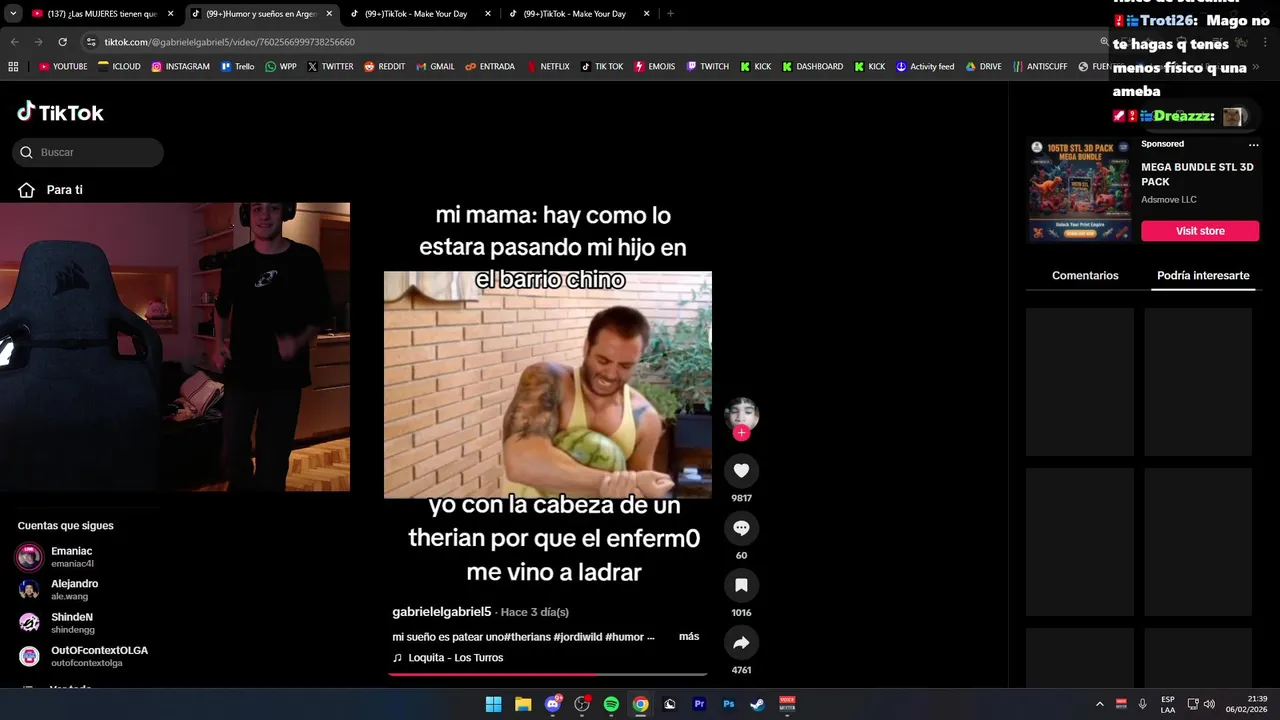1280x720 pixels.
Task: Like the video with the heart icon
Action: [x=741, y=470]
